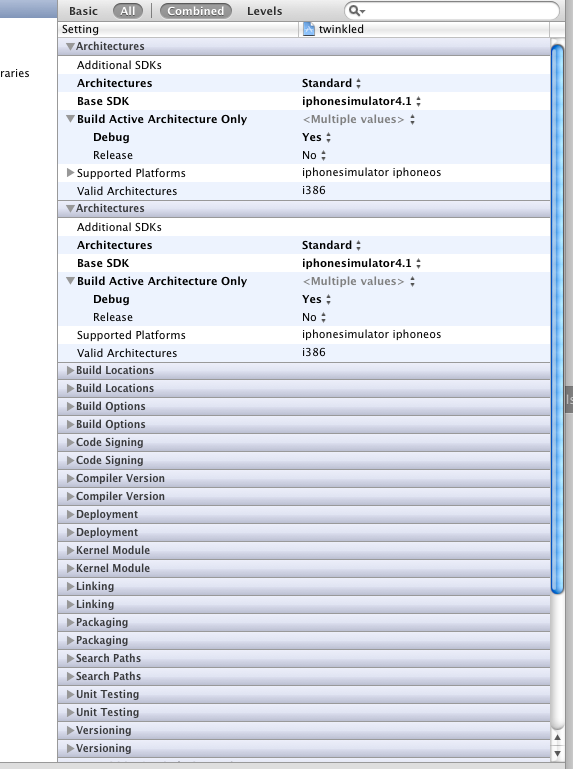This screenshot has height=769, width=573.
Task: Expand the second Search Paths group
Action: (x=70, y=676)
